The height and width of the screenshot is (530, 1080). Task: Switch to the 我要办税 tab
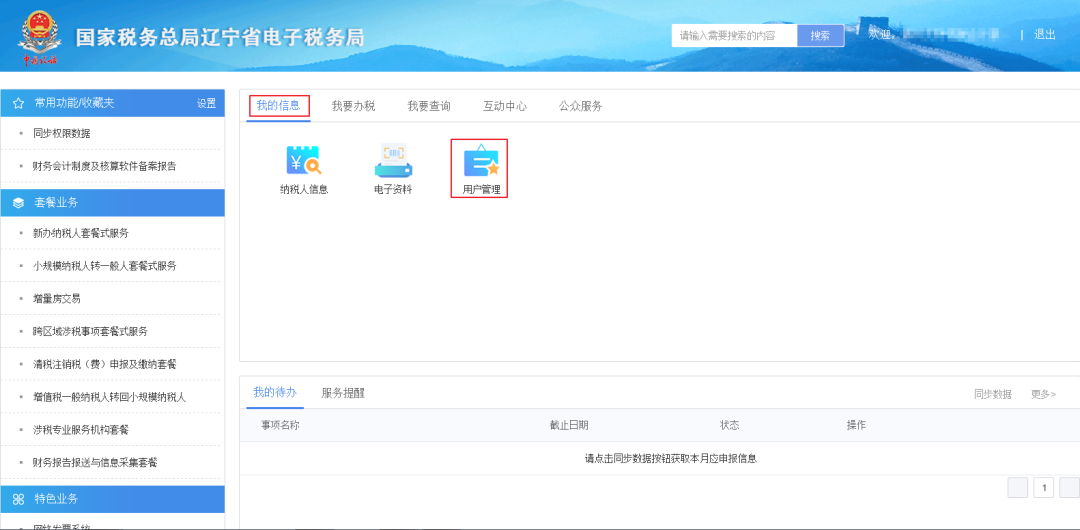click(x=353, y=106)
